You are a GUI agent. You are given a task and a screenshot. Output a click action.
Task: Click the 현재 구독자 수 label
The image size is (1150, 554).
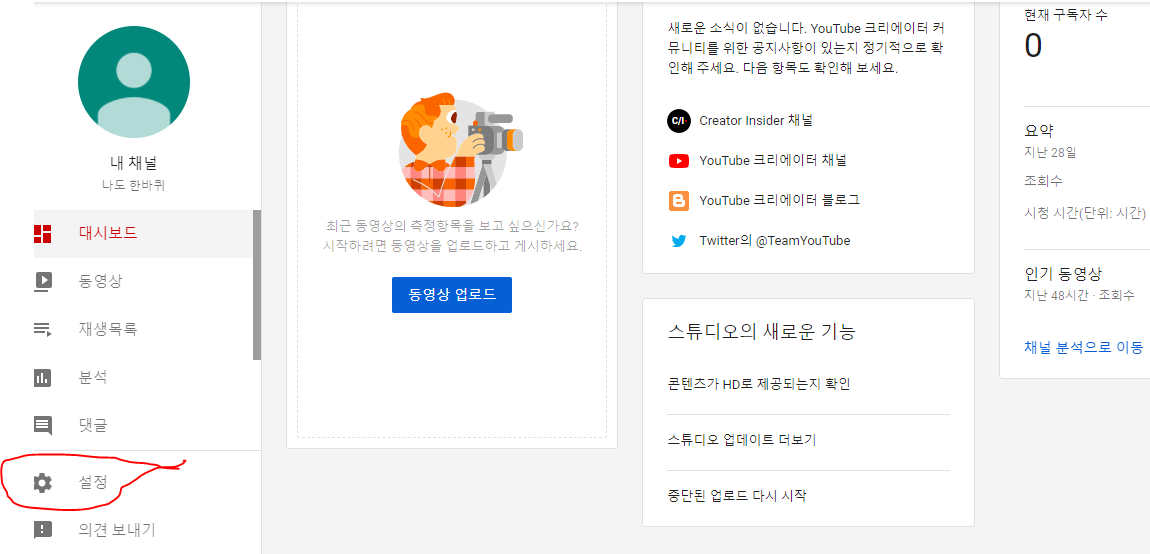pyautogui.click(x=1066, y=14)
